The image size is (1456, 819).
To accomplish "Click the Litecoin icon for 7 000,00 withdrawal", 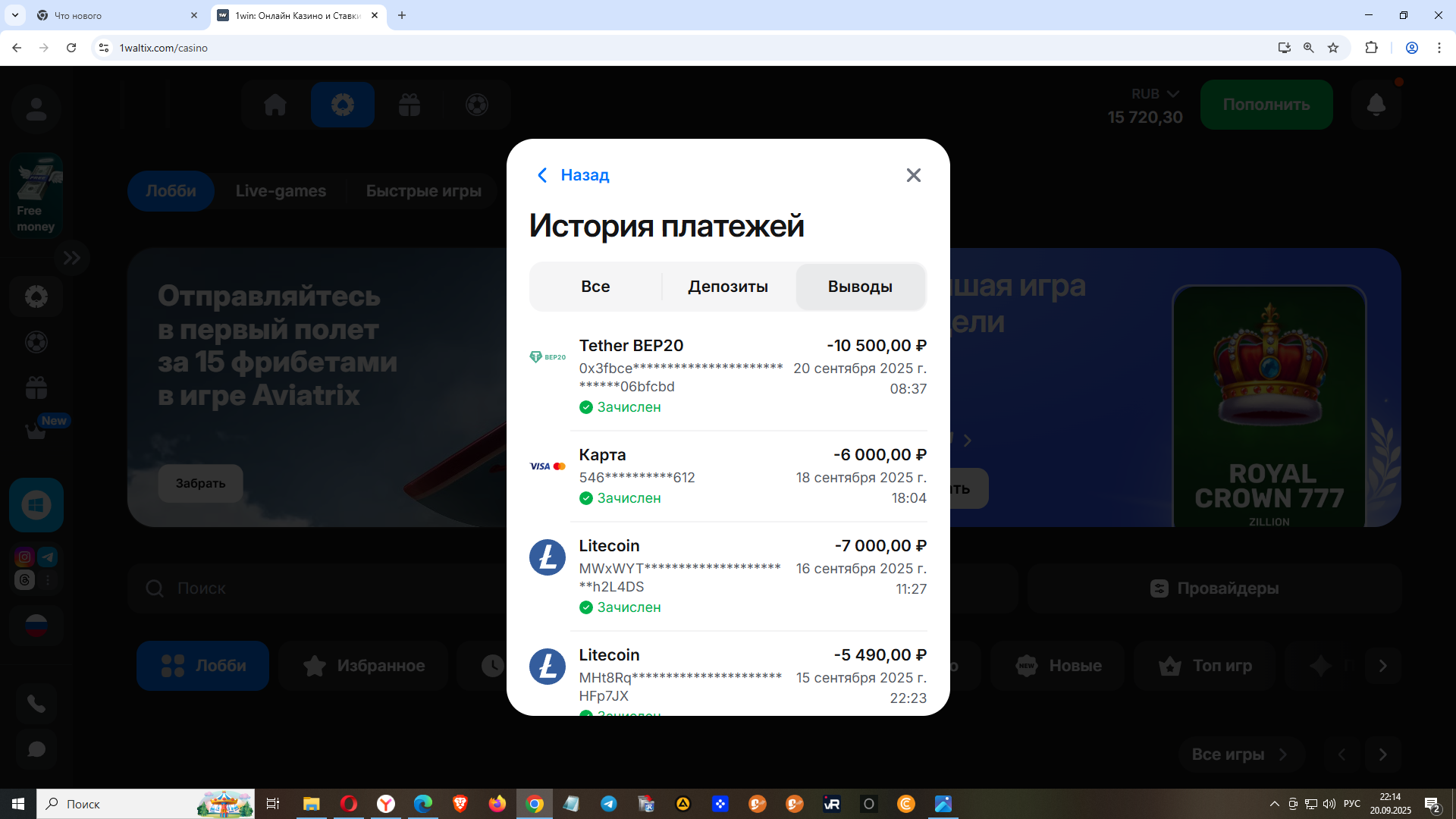I will tap(547, 557).
